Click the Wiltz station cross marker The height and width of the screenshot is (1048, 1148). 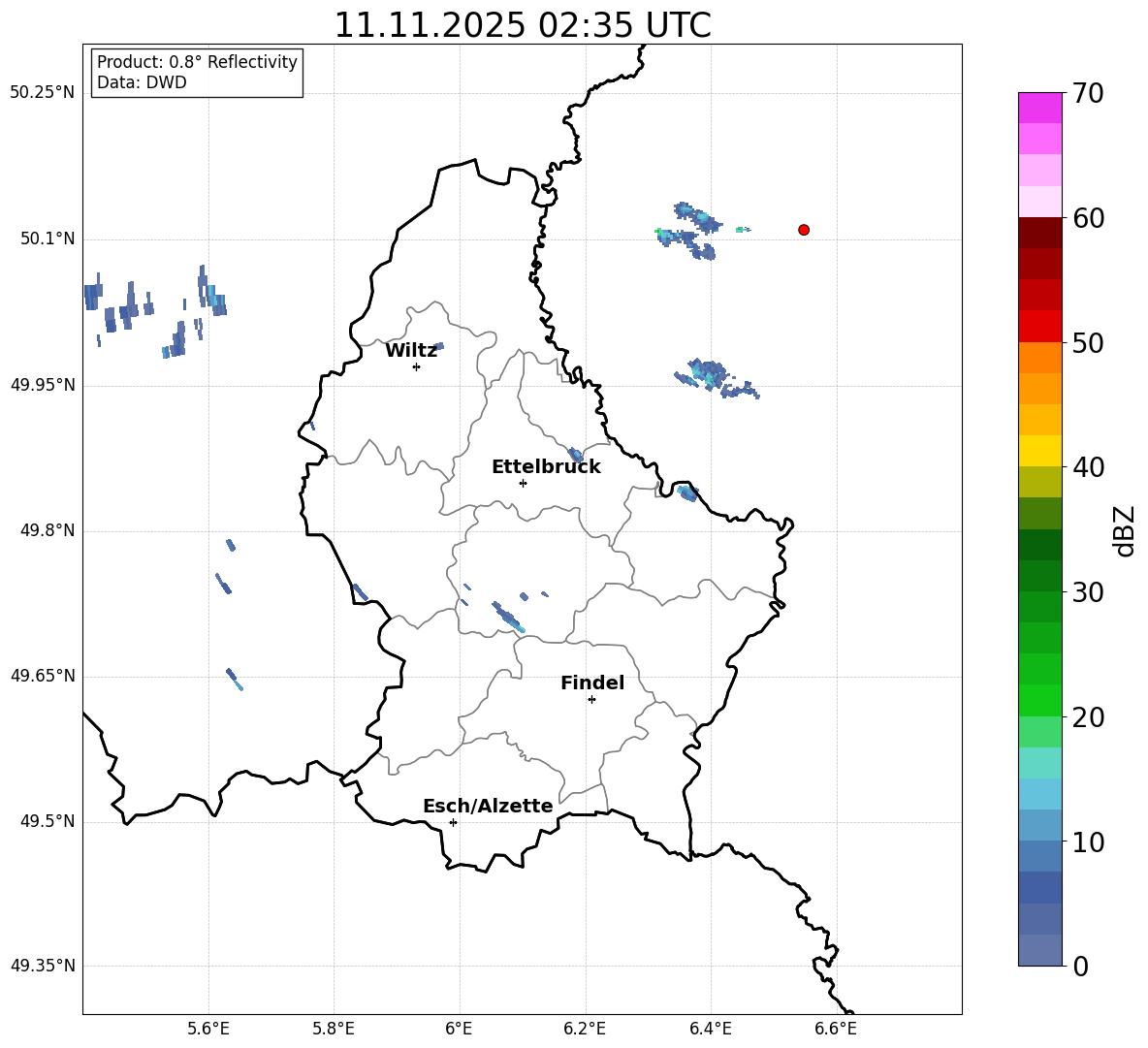click(417, 366)
